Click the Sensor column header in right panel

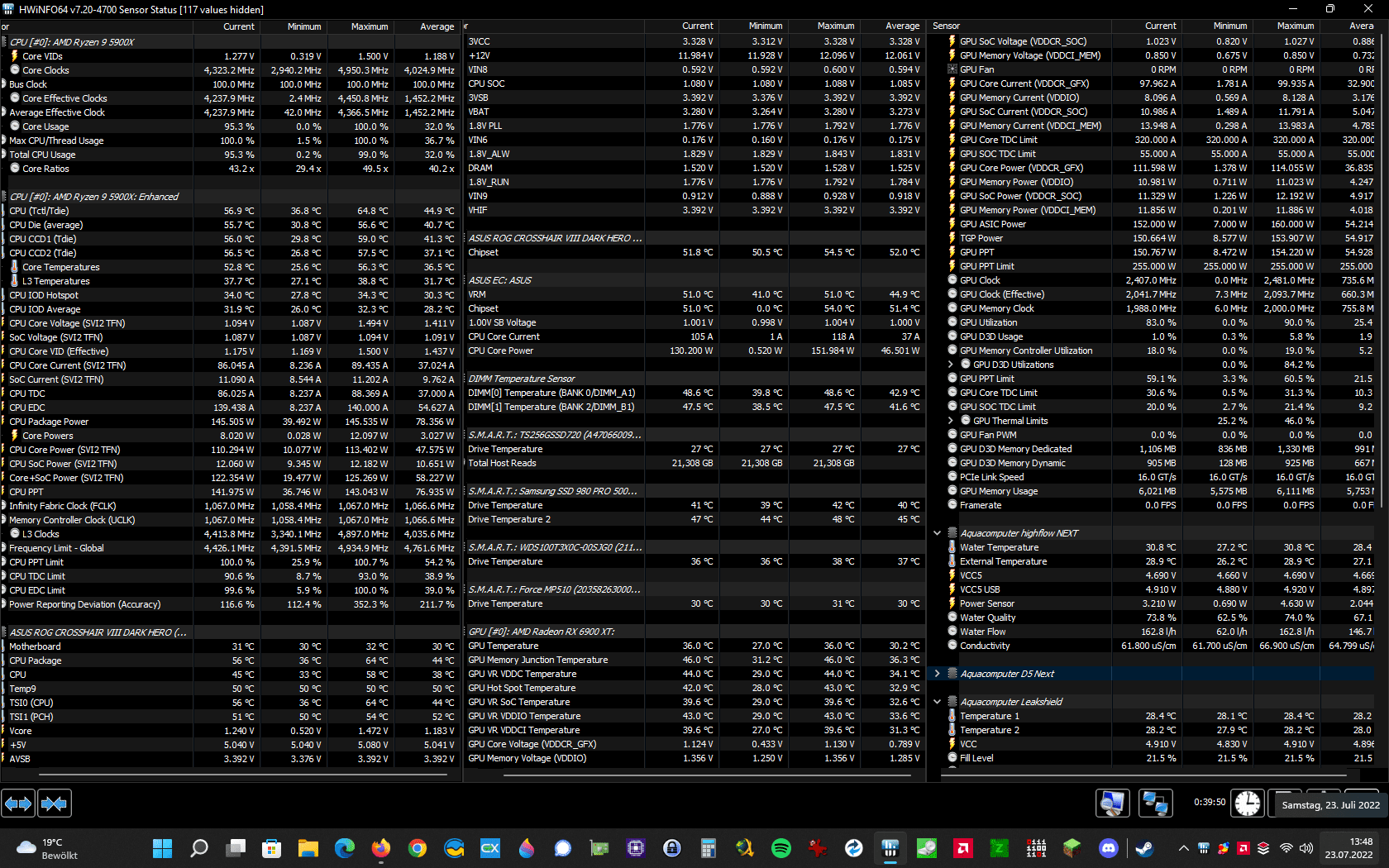[x=1020, y=26]
